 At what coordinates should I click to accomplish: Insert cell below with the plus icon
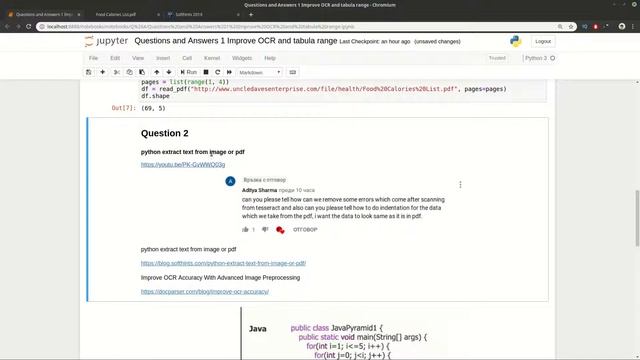(x=102, y=72)
